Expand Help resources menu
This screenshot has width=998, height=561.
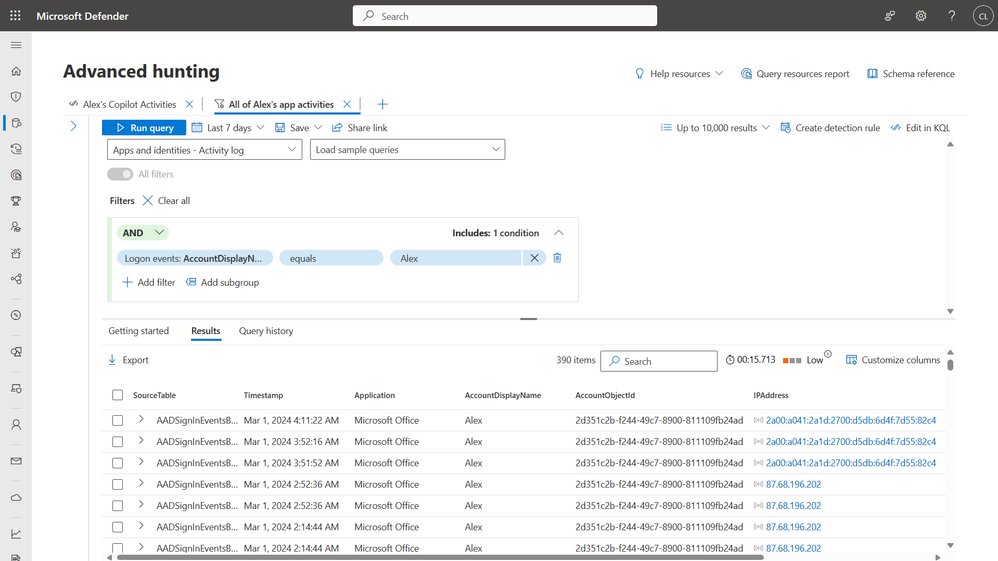click(x=679, y=74)
